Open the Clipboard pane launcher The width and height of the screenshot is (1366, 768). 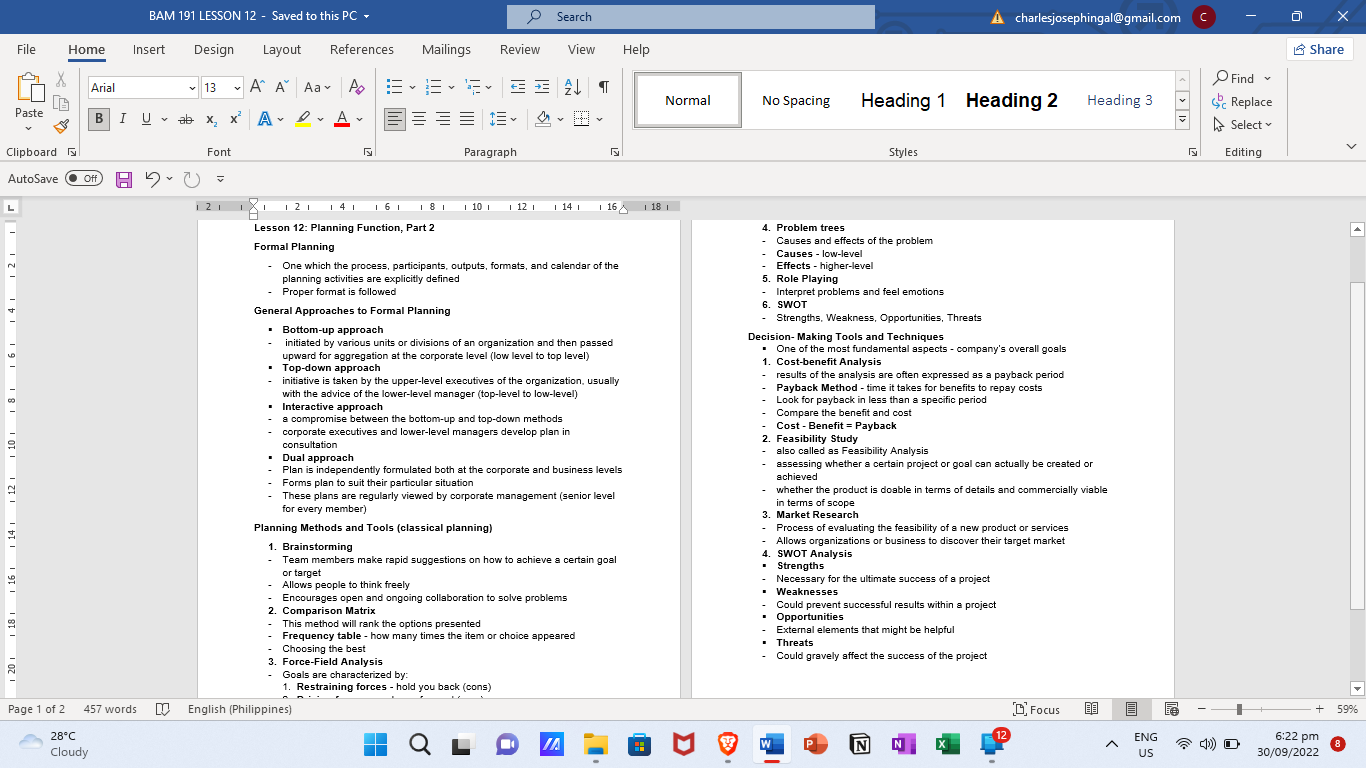tap(71, 153)
